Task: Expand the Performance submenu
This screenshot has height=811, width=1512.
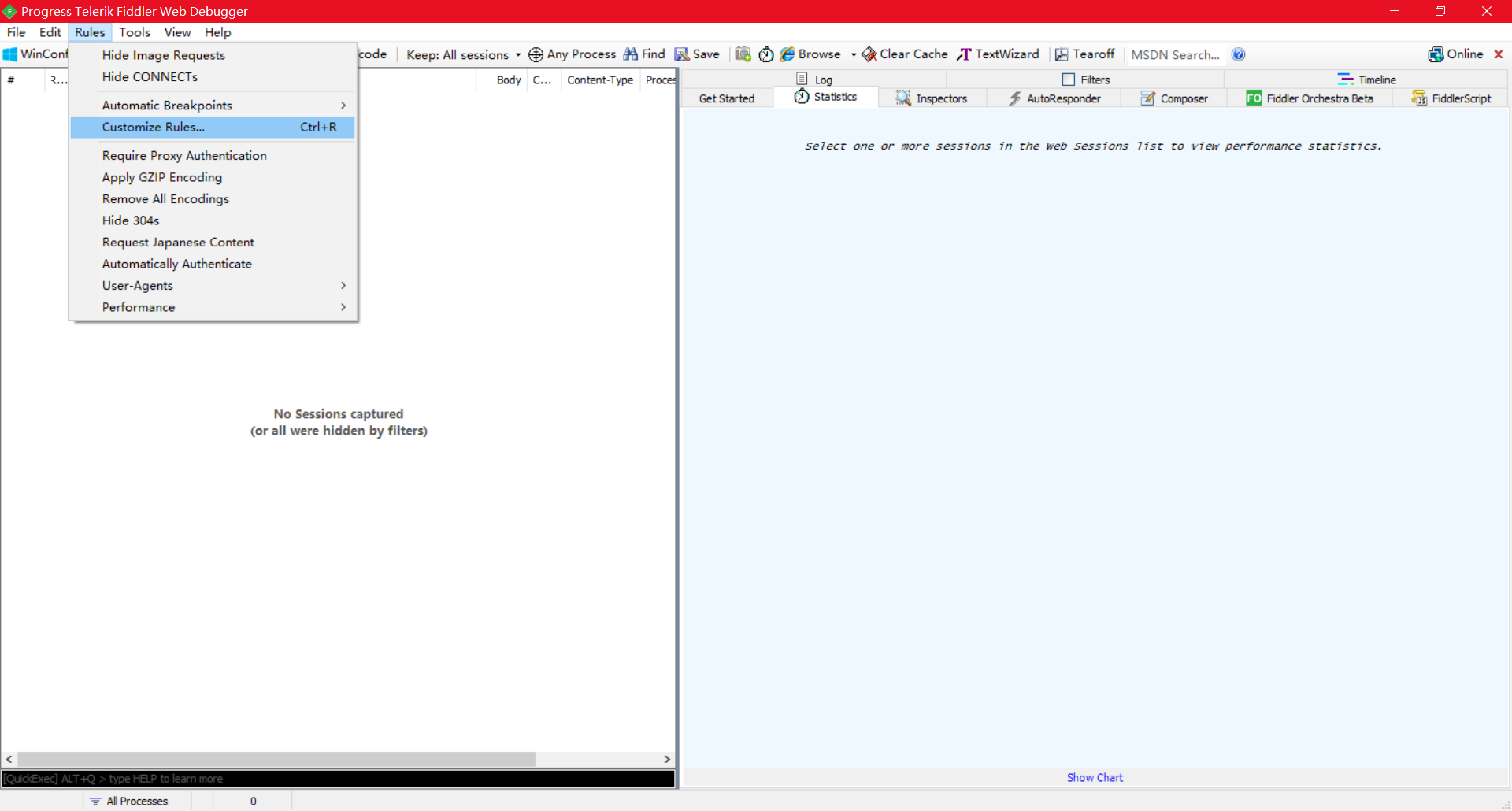Action: 213,307
